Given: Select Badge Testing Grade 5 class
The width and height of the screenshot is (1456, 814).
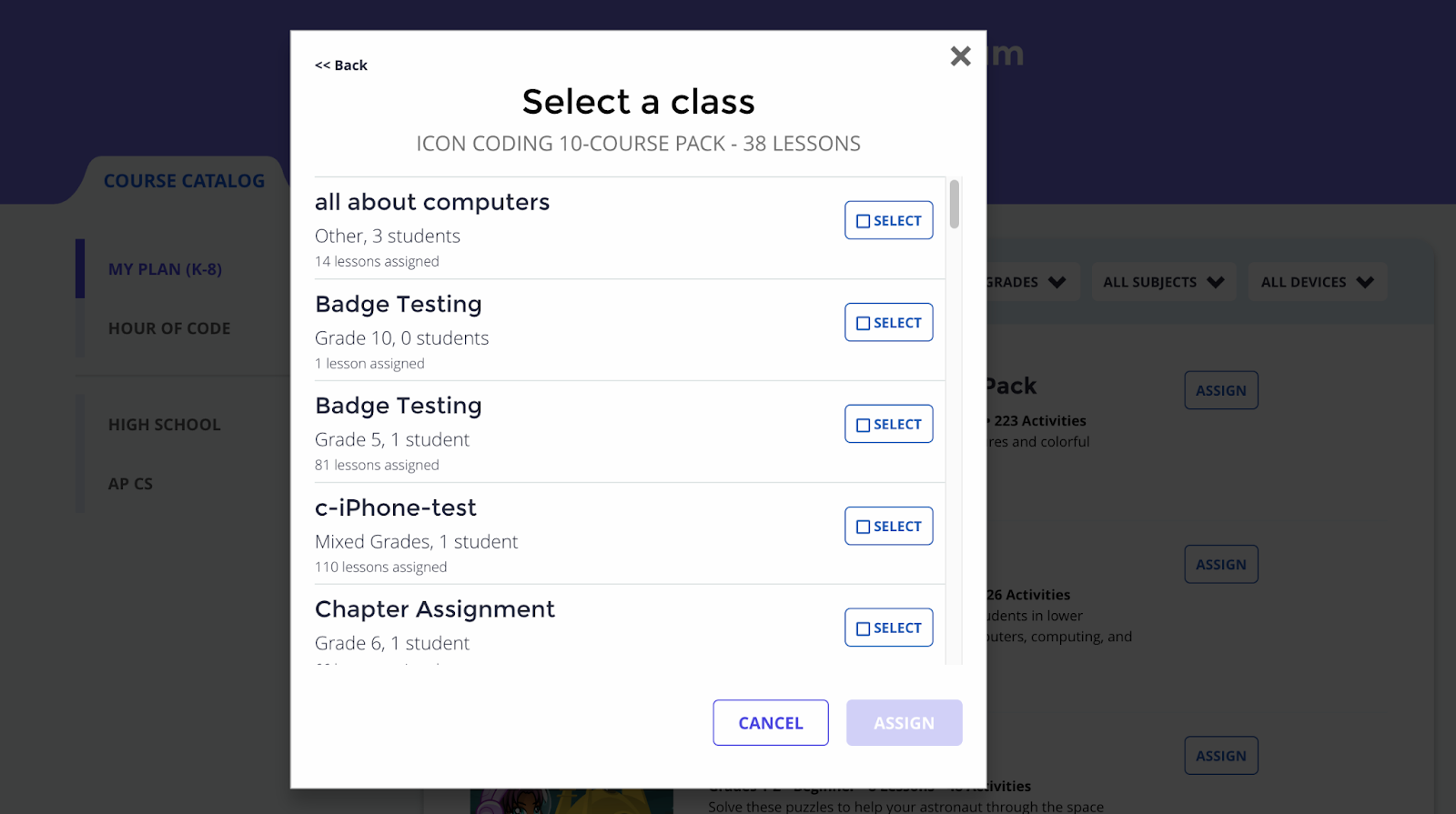Looking at the screenshot, I should [x=888, y=424].
